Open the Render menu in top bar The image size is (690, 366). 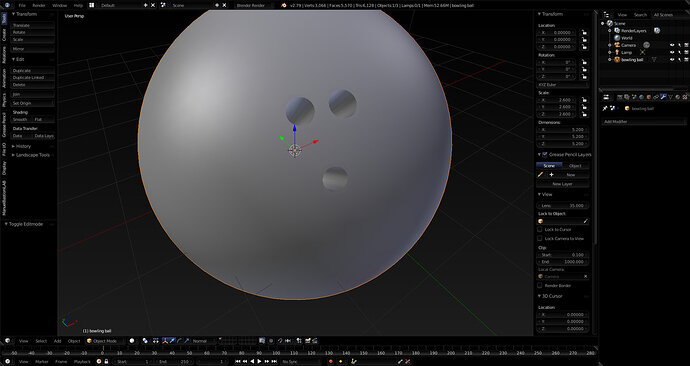pyautogui.click(x=39, y=5)
